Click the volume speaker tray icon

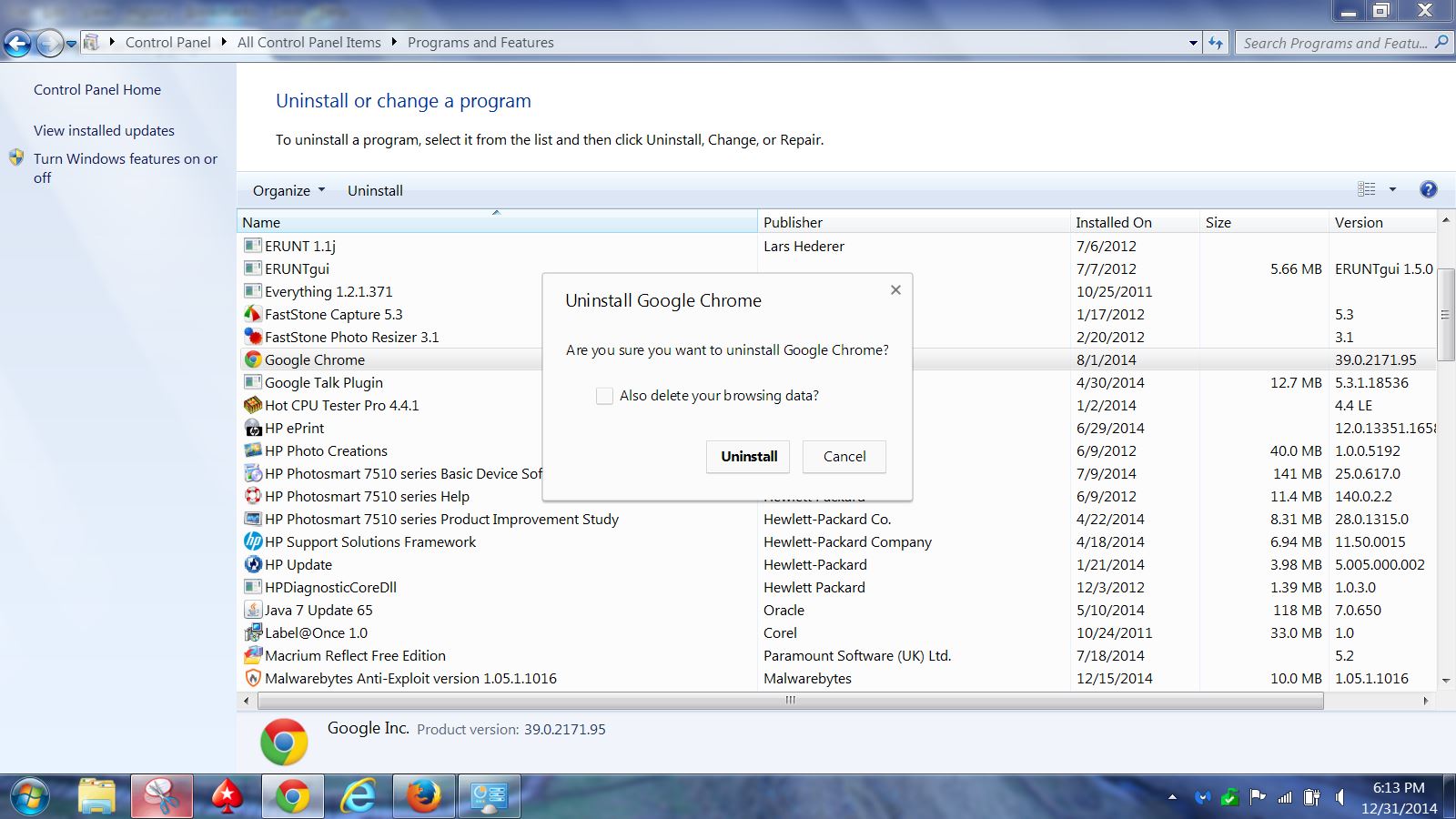pyautogui.click(x=1340, y=798)
